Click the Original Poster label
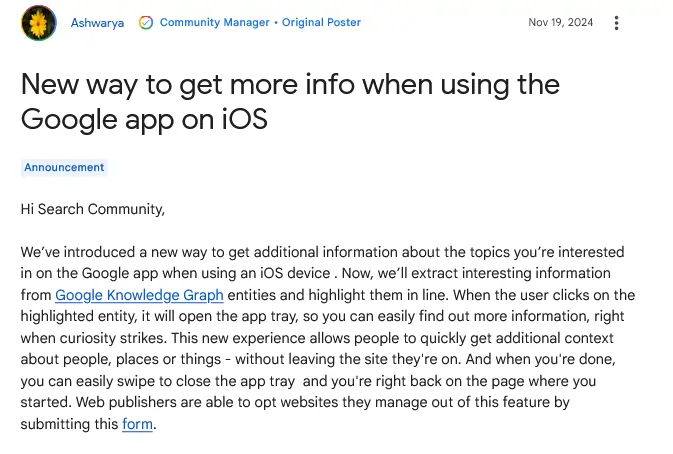This screenshot has height=454, width=673. coord(321,22)
